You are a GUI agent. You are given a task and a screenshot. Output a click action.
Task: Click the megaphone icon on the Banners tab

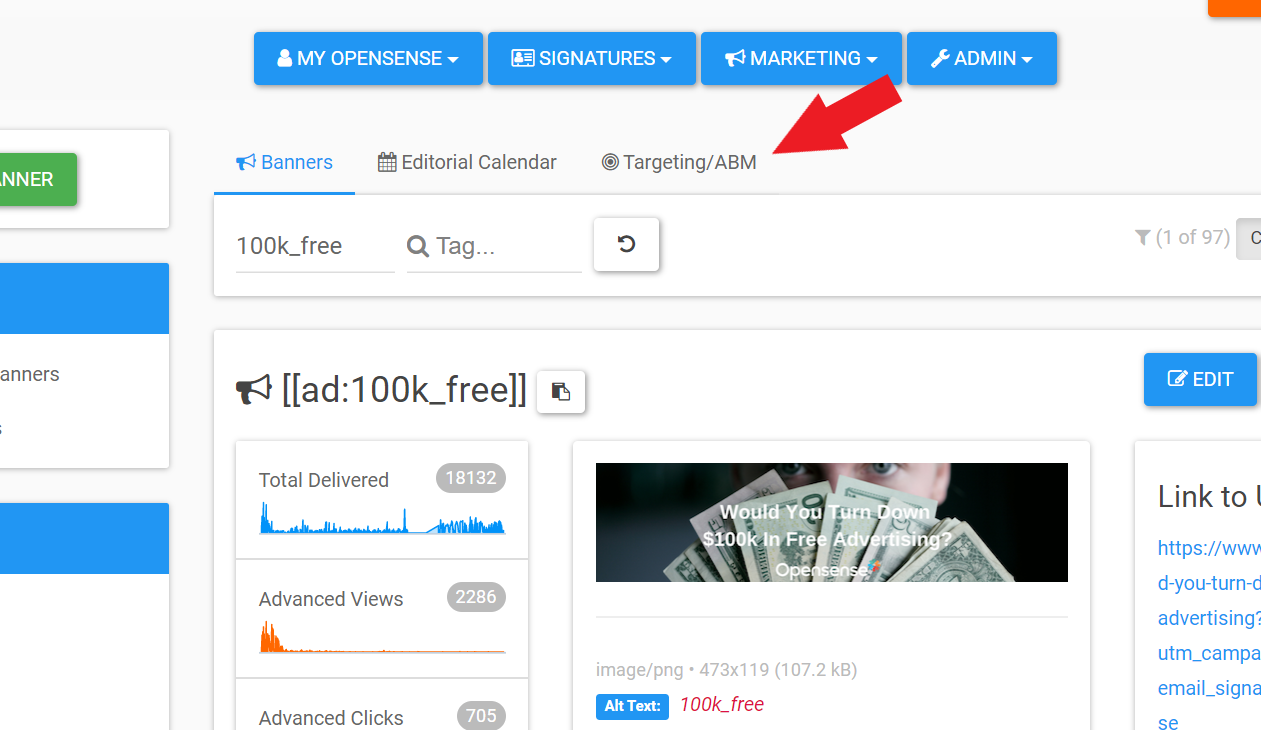[246, 162]
